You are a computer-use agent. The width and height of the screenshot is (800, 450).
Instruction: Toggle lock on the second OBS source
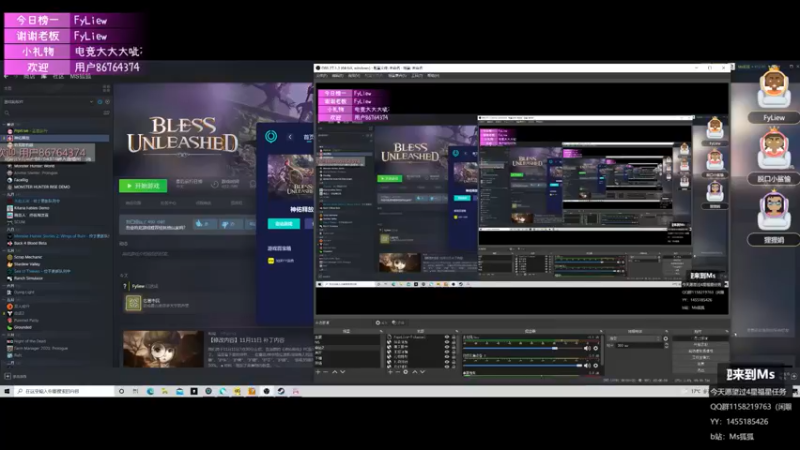pyautogui.click(x=454, y=342)
